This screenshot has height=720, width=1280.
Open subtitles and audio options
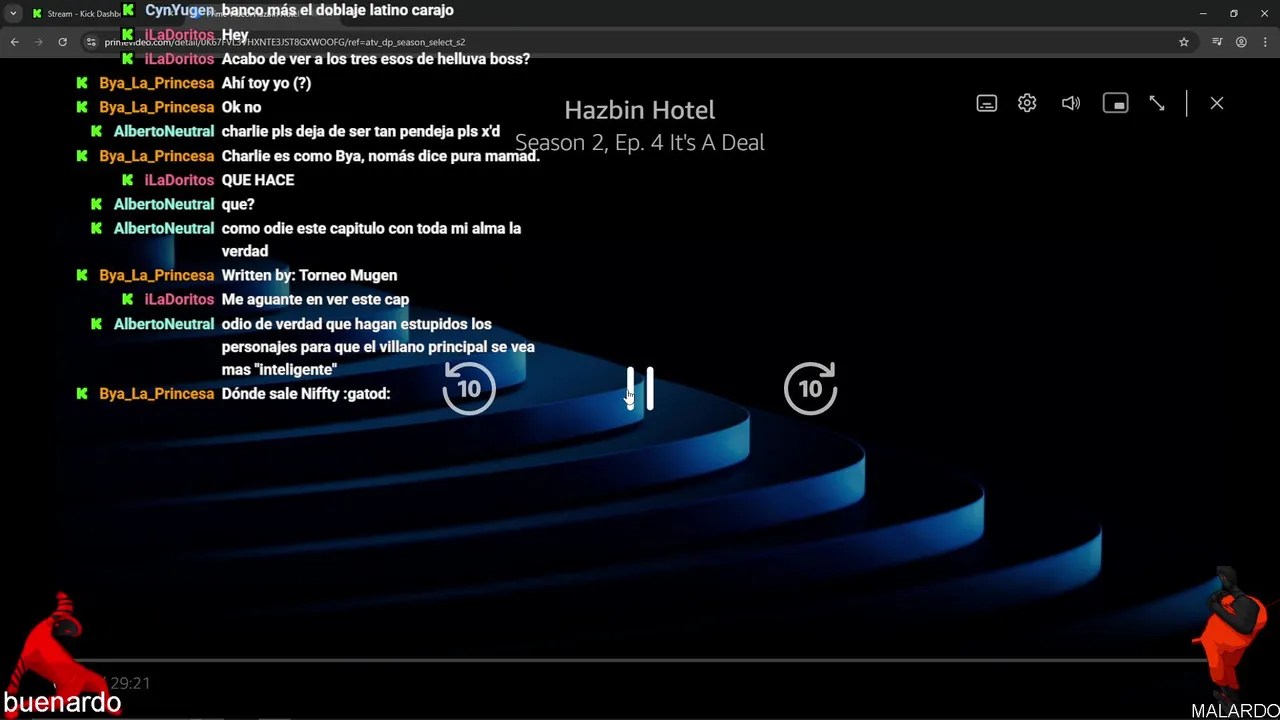tap(987, 103)
